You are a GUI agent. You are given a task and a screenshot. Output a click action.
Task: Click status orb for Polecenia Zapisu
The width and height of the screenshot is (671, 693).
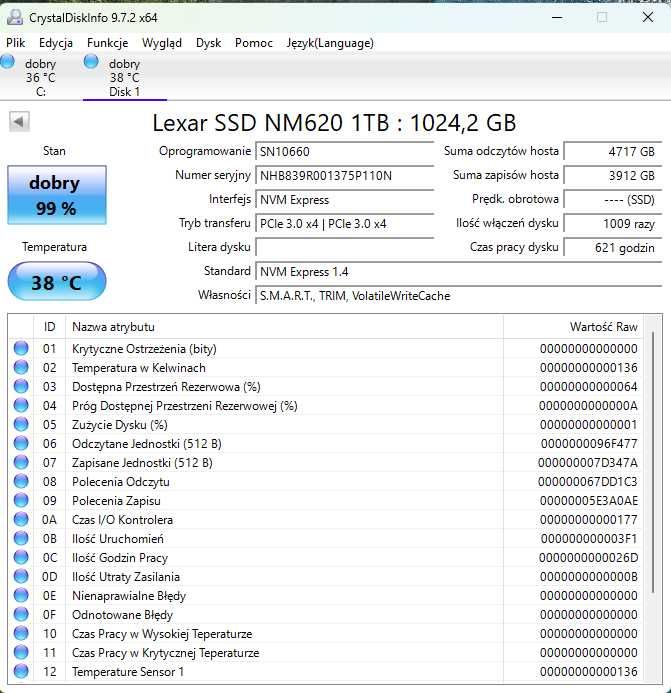tap(21, 500)
